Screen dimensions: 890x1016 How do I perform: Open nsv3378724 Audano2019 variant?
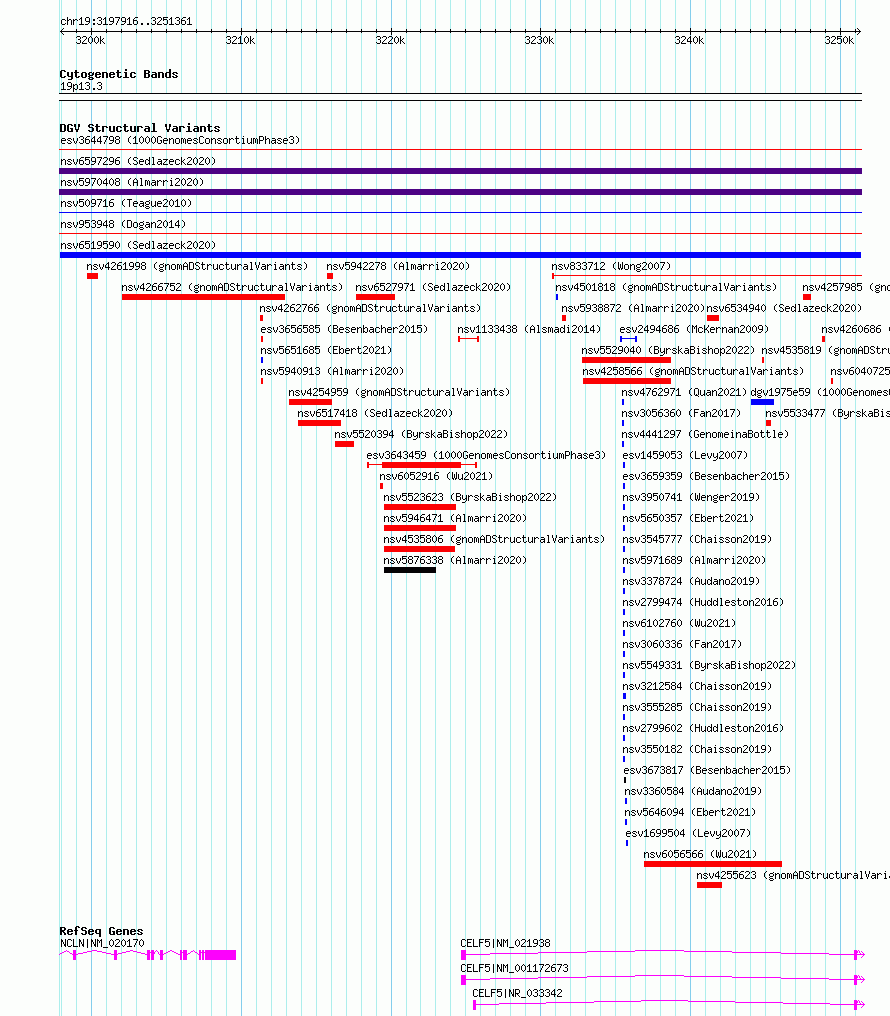[691, 581]
